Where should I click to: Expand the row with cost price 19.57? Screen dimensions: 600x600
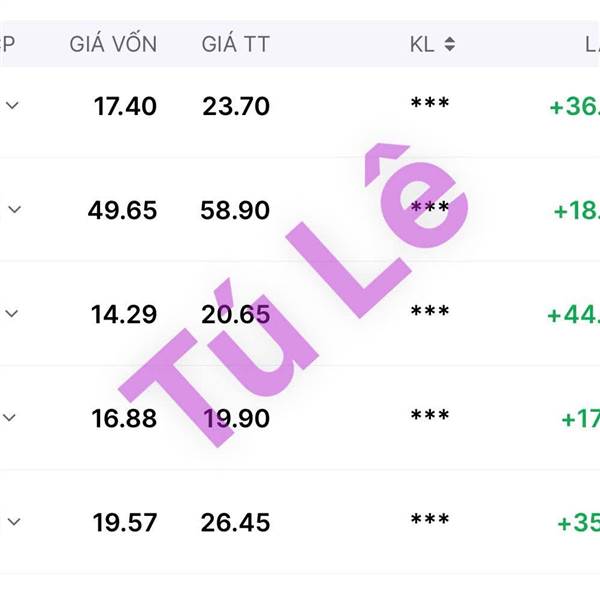coord(14,522)
